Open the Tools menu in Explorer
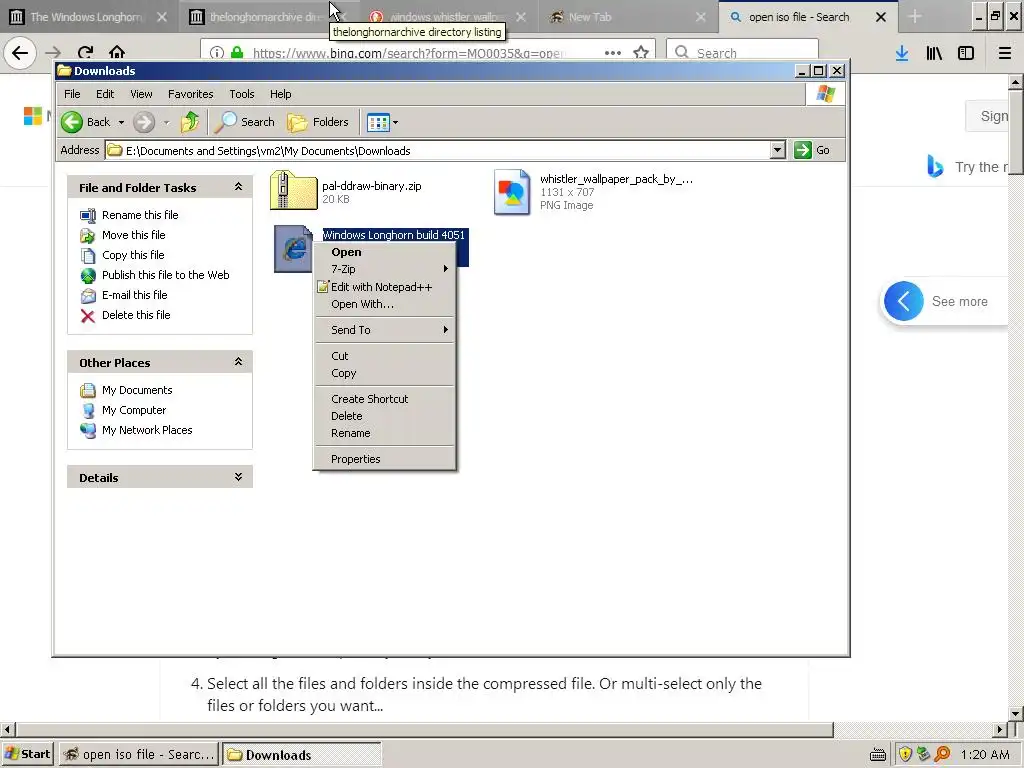 pyautogui.click(x=242, y=94)
